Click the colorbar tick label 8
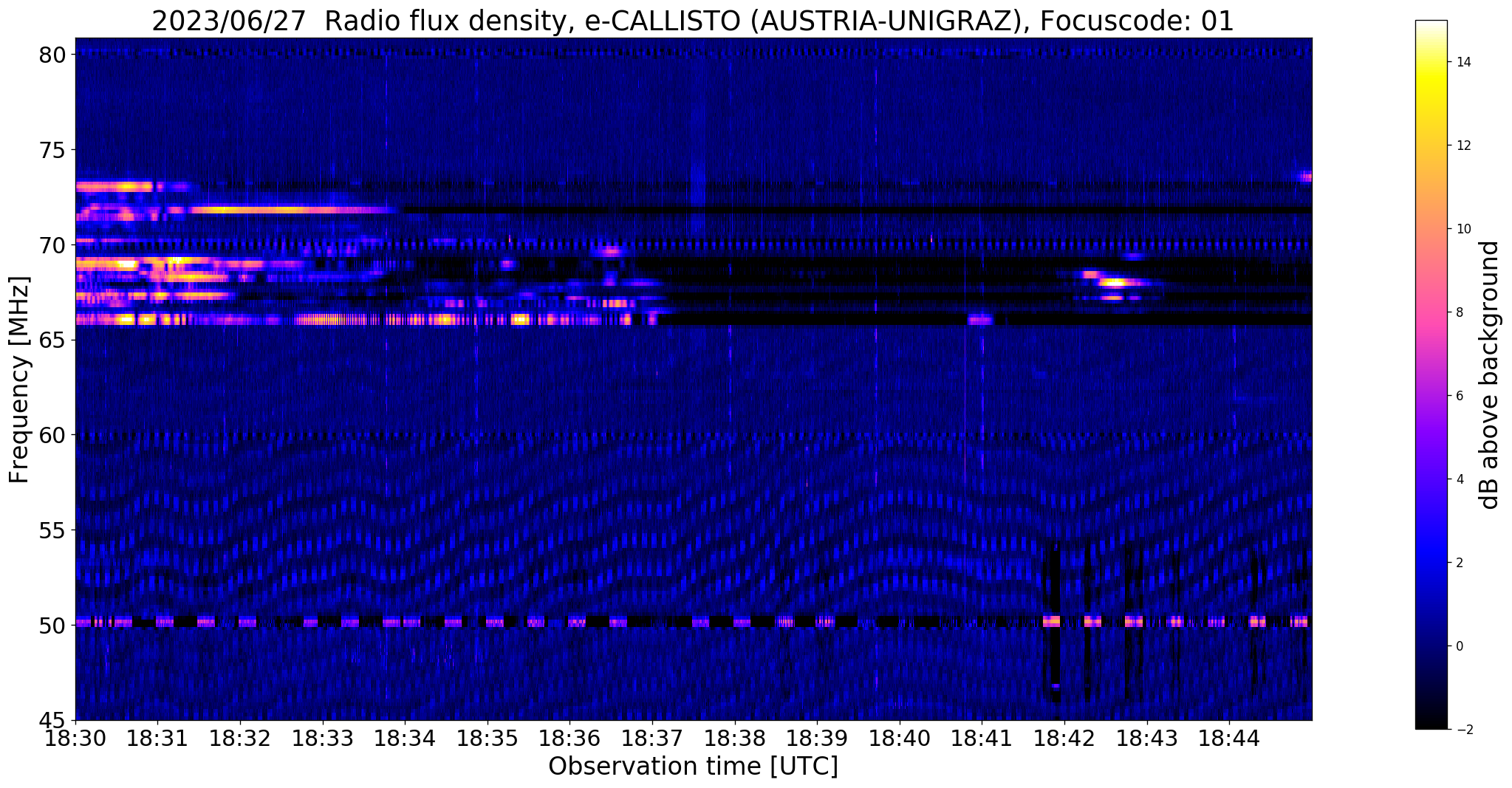Screen dimensions: 1512x788 pyautogui.click(x=1459, y=312)
